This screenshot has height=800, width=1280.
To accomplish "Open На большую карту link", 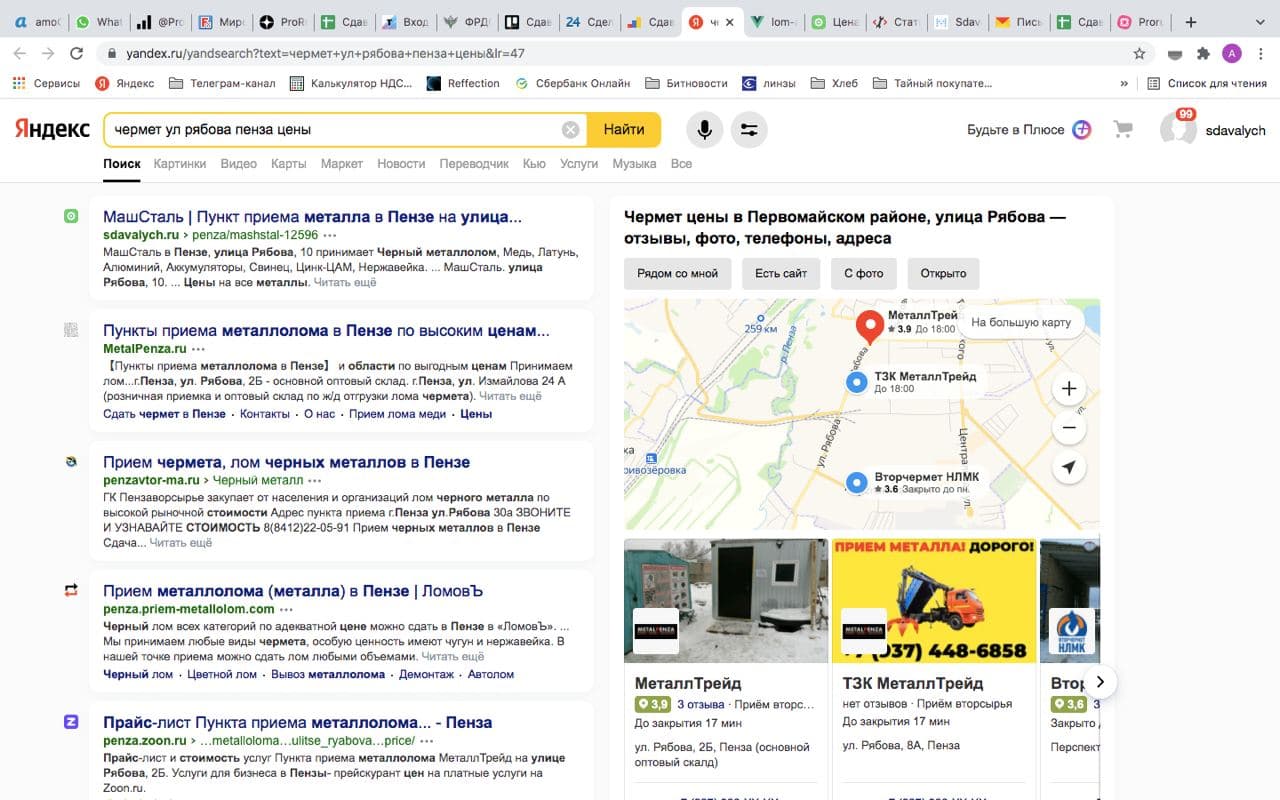I will coord(1021,322).
